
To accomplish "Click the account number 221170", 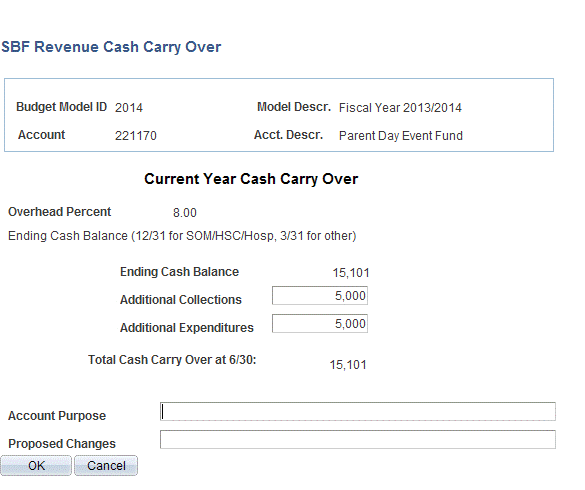I will [136, 135].
